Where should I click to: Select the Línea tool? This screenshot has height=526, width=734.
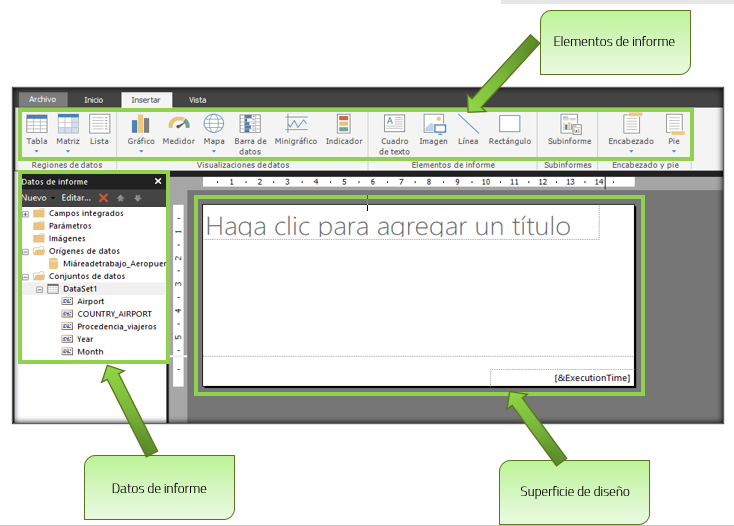point(468,130)
